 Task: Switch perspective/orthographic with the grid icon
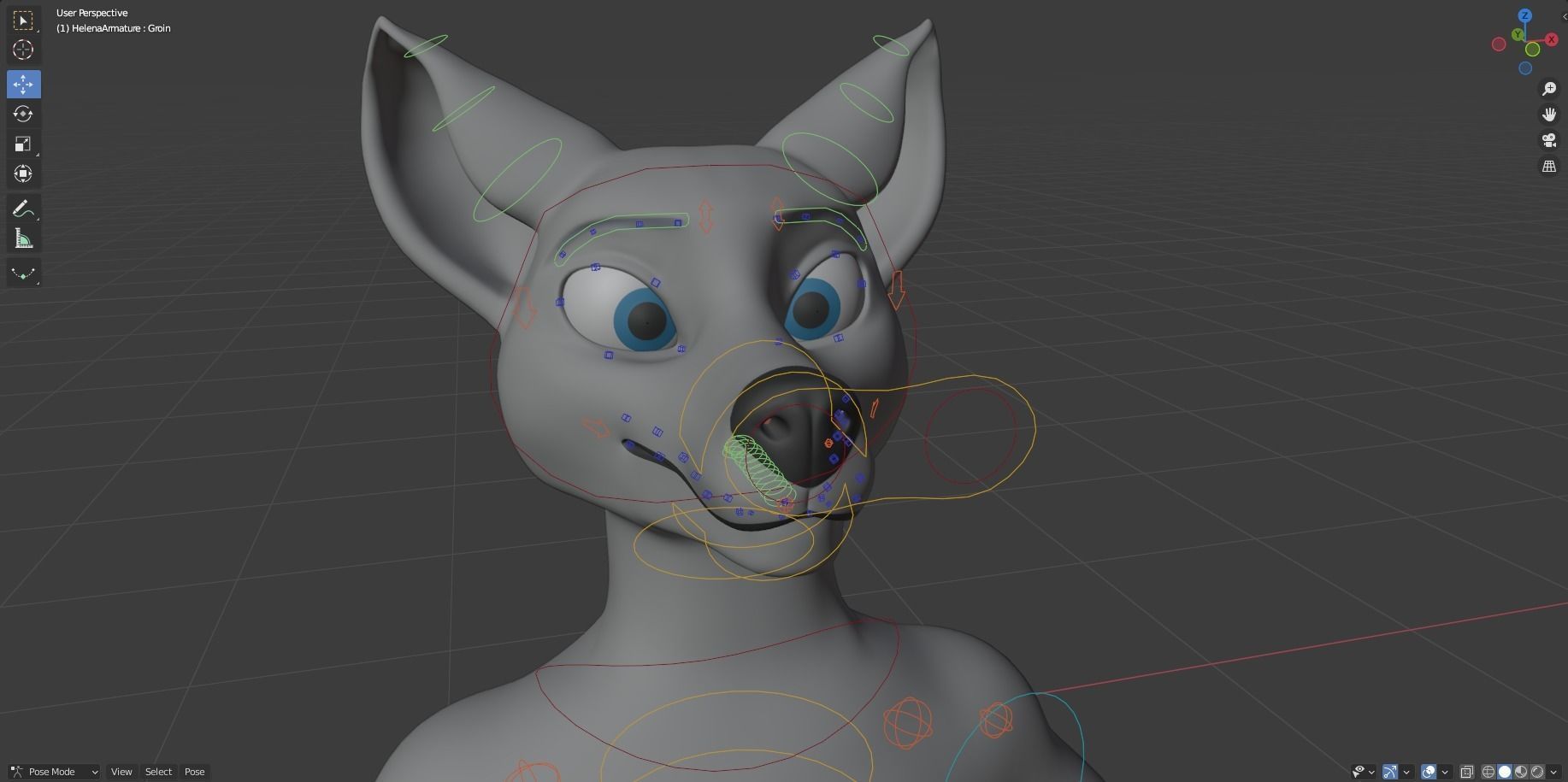tap(1549, 166)
